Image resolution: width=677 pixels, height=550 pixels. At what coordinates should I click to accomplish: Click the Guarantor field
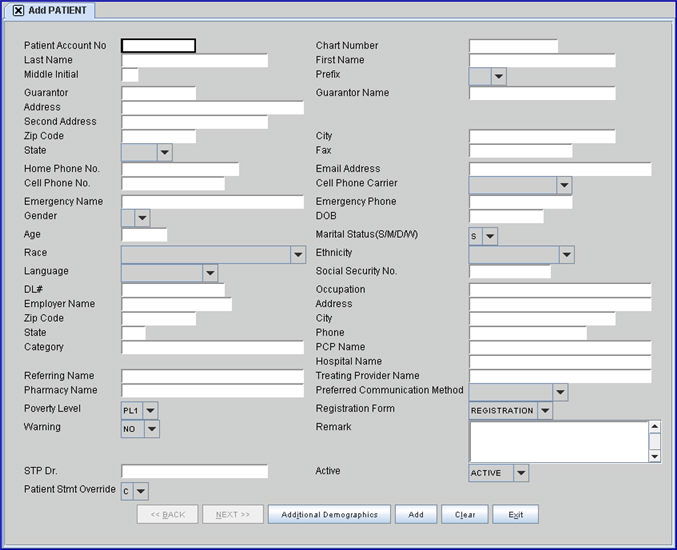point(158,93)
